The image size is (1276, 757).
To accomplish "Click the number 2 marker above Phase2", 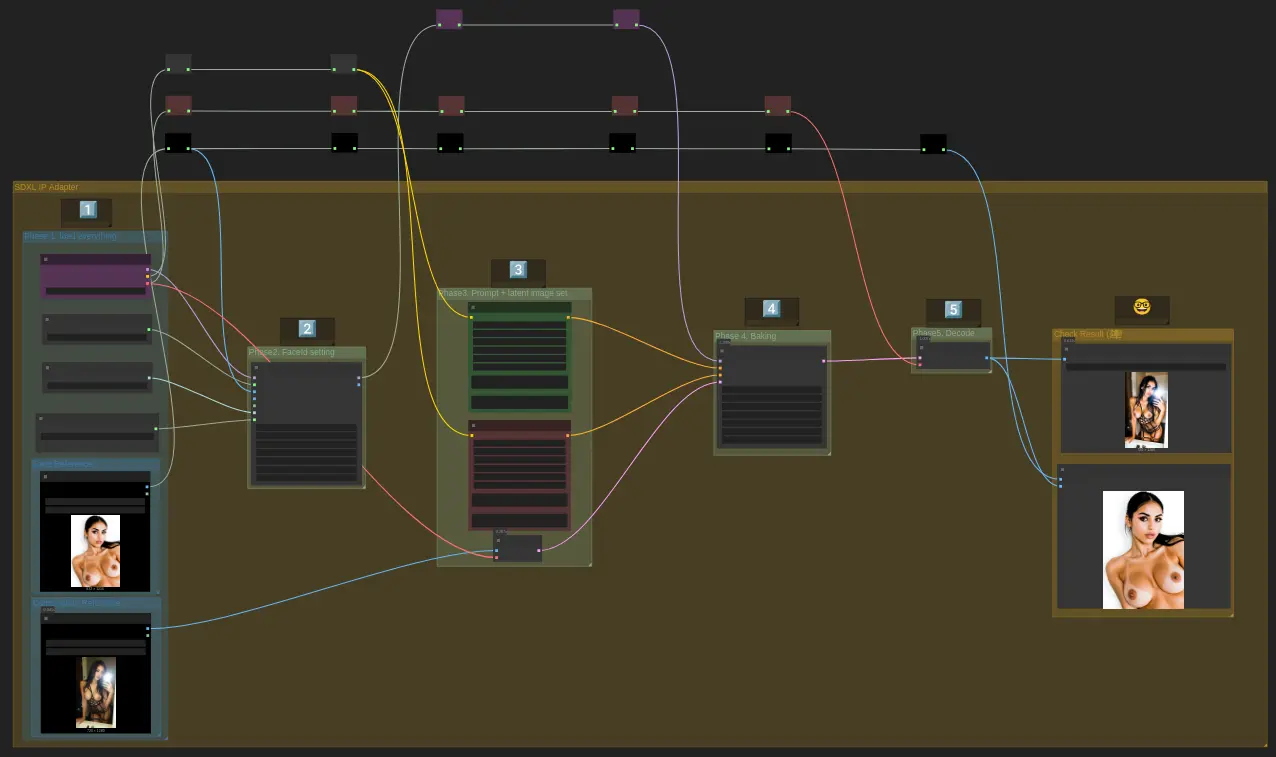I will click(307, 329).
